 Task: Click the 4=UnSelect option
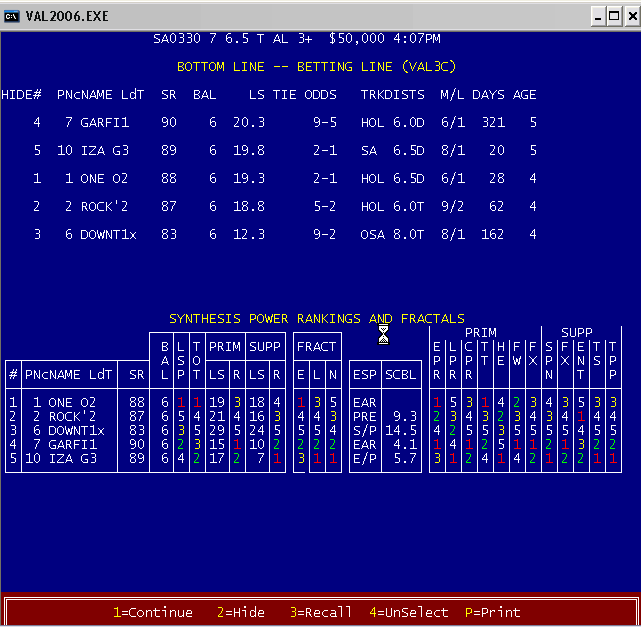coord(409,612)
